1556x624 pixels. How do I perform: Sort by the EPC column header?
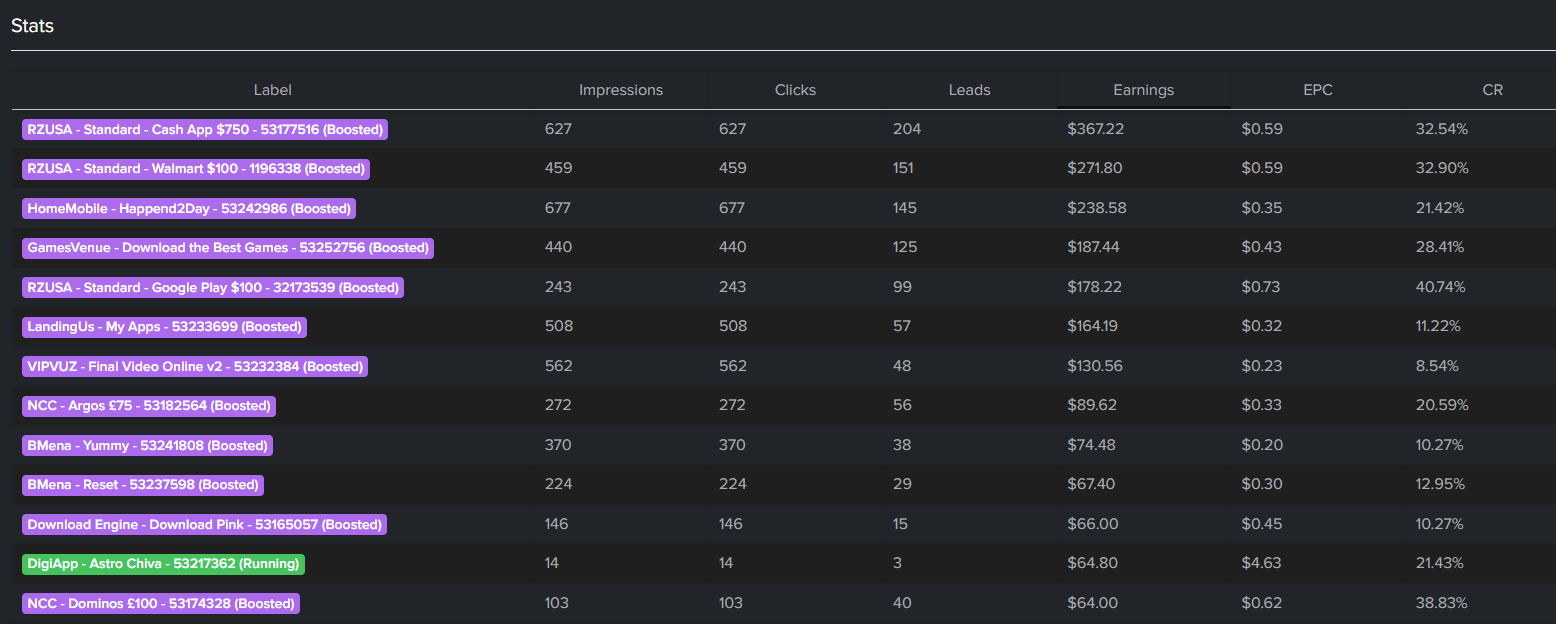tap(1317, 90)
